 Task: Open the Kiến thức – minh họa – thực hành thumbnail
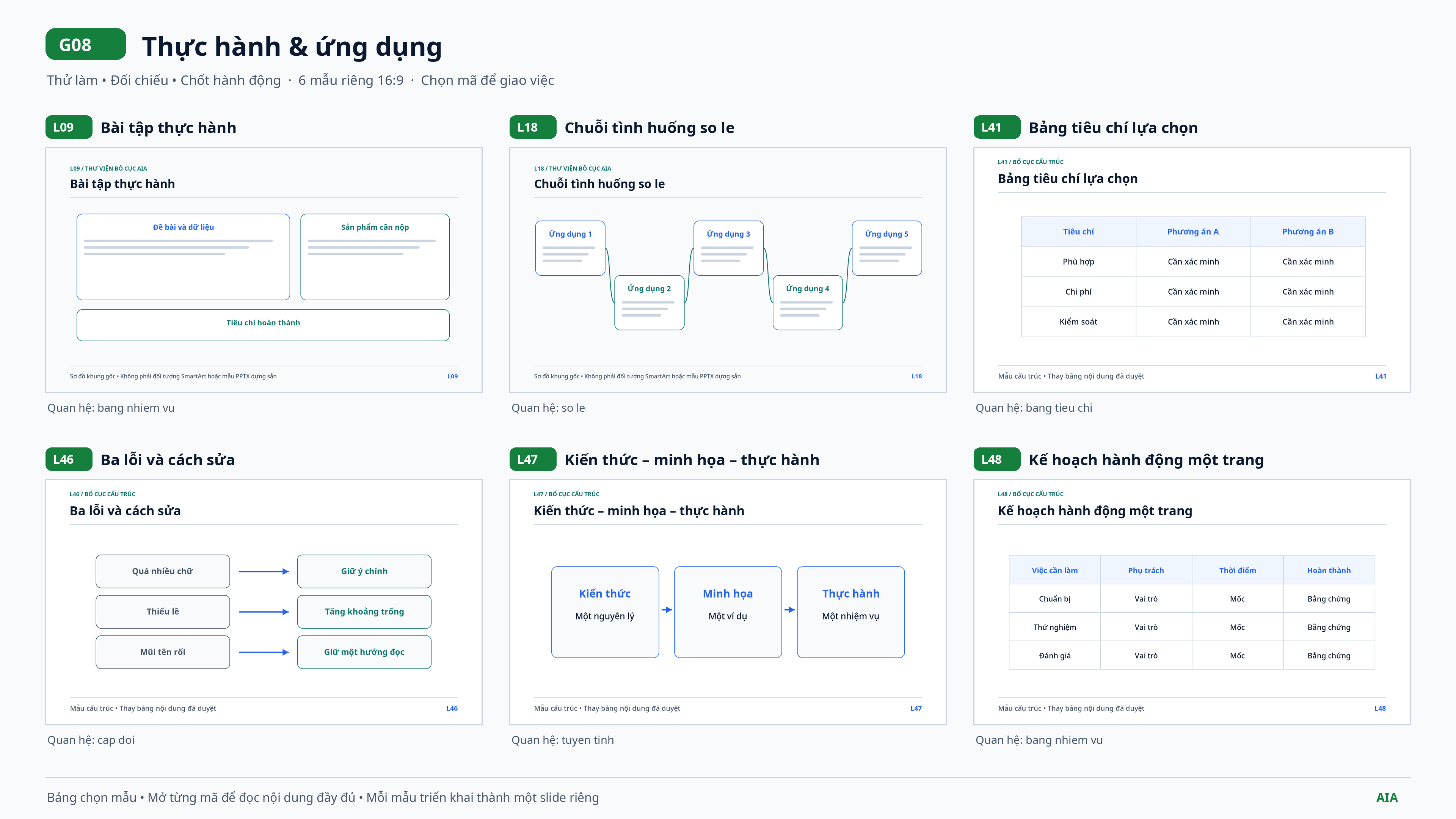[728, 602]
